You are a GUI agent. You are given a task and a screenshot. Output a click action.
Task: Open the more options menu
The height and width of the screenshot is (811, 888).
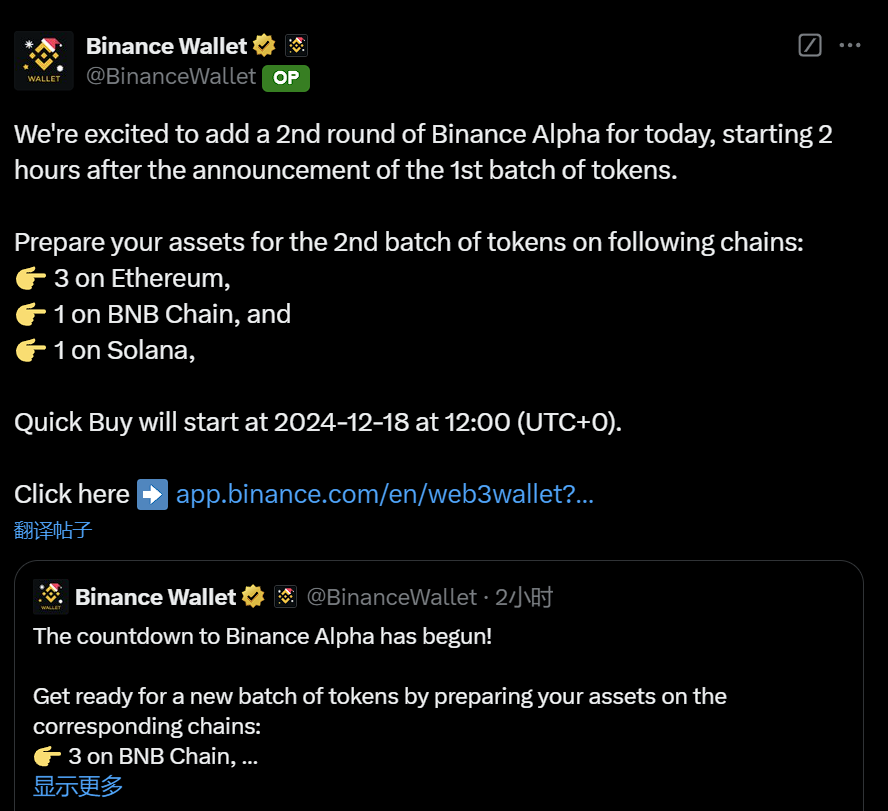[849, 45]
